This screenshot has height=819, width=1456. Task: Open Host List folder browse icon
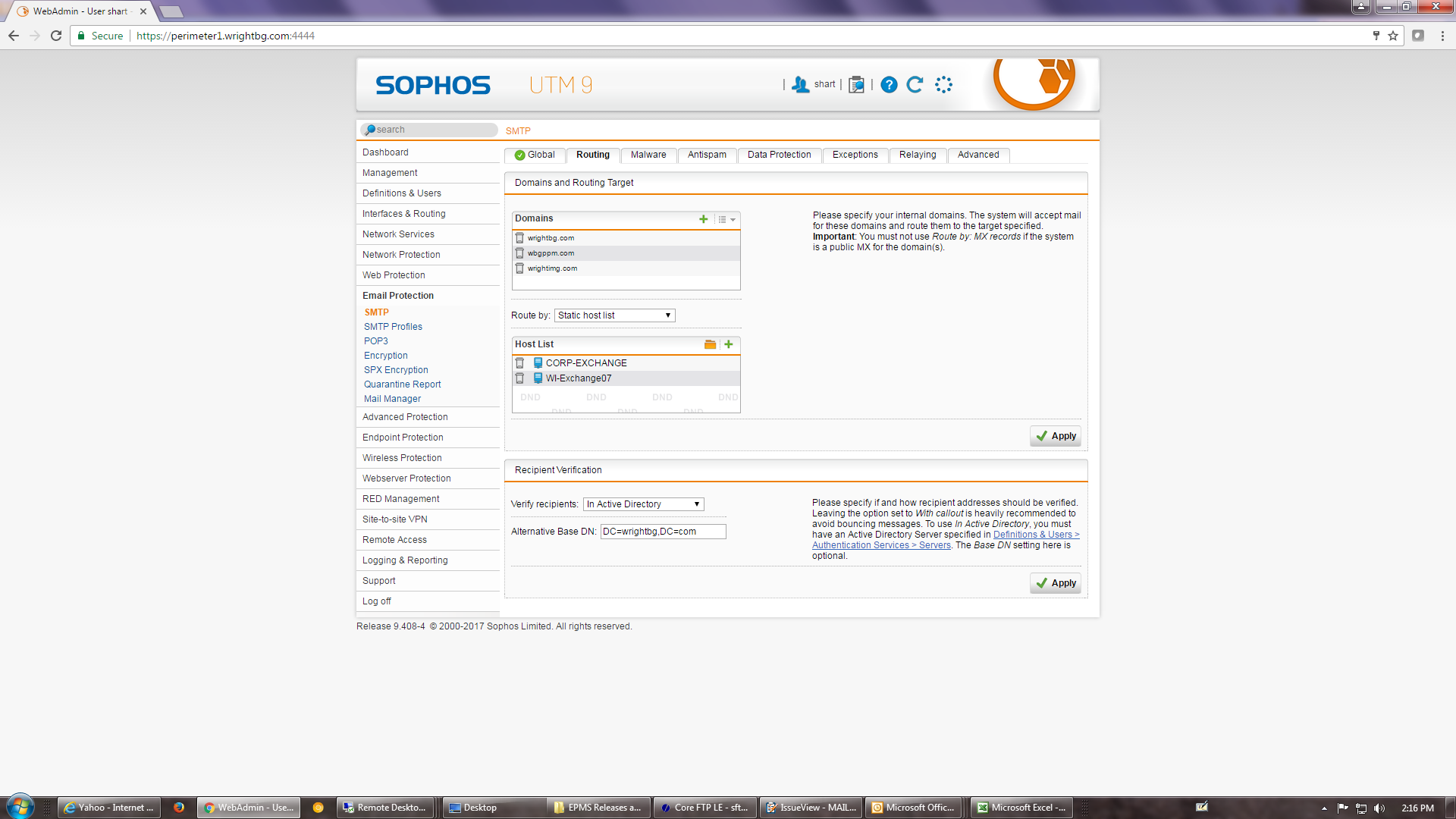(x=710, y=345)
